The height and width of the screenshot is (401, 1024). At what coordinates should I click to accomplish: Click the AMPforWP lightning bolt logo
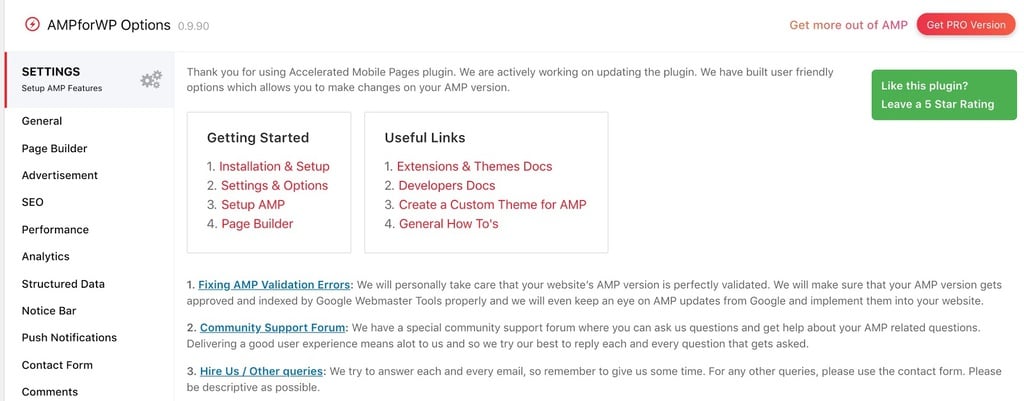pyautogui.click(x=31, y=25)
